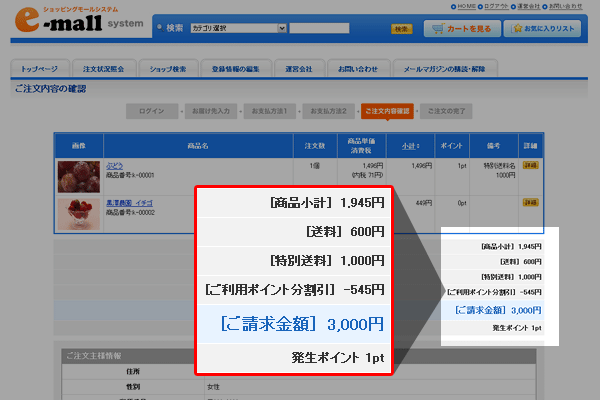This screenshot has width=600, height=400.
Task: Click the ログイン step in progress bar
Action: pos(153,111)
